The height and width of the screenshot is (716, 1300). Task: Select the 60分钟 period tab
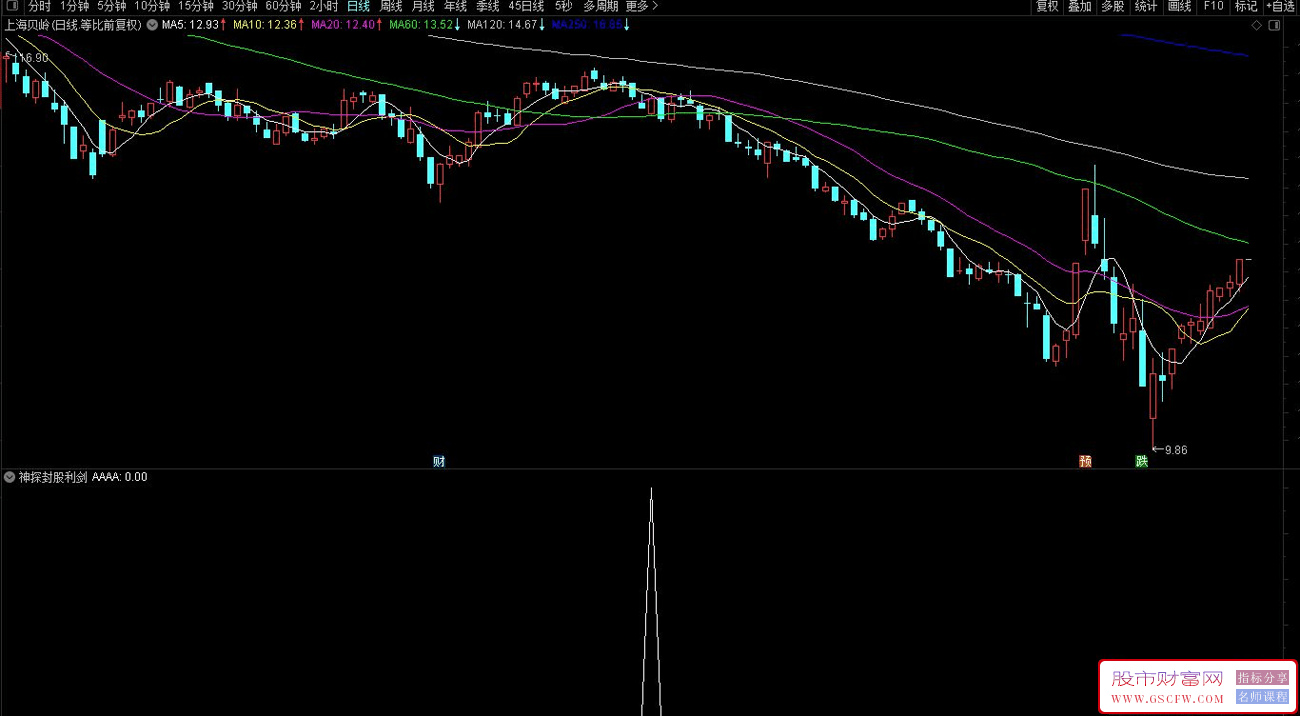point(284,6)
